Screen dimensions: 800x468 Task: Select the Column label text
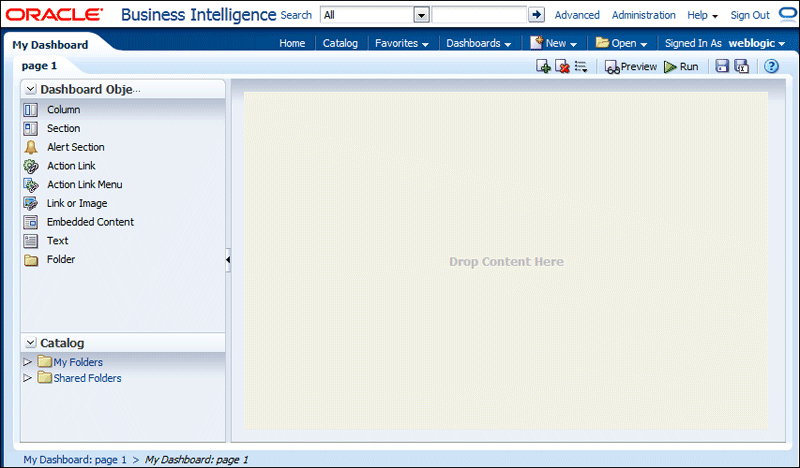64,110
